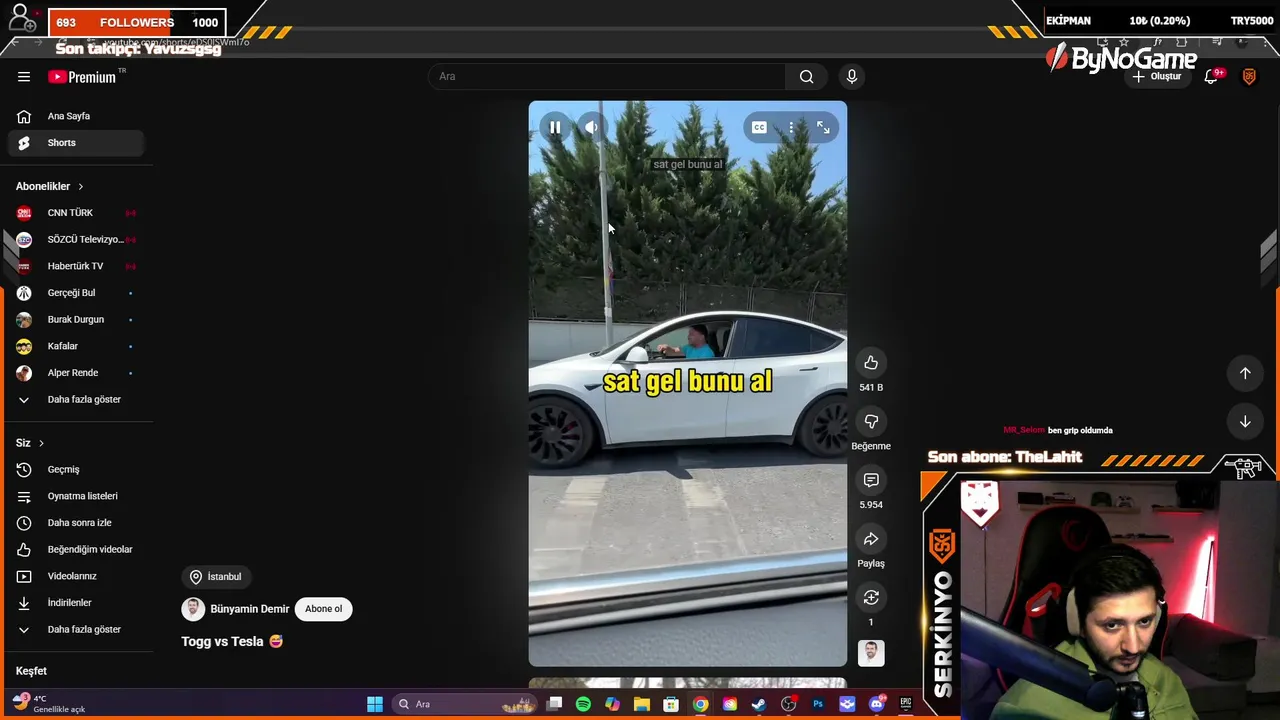
Task: Open Task View in taskbar
Action: (555, 704)
